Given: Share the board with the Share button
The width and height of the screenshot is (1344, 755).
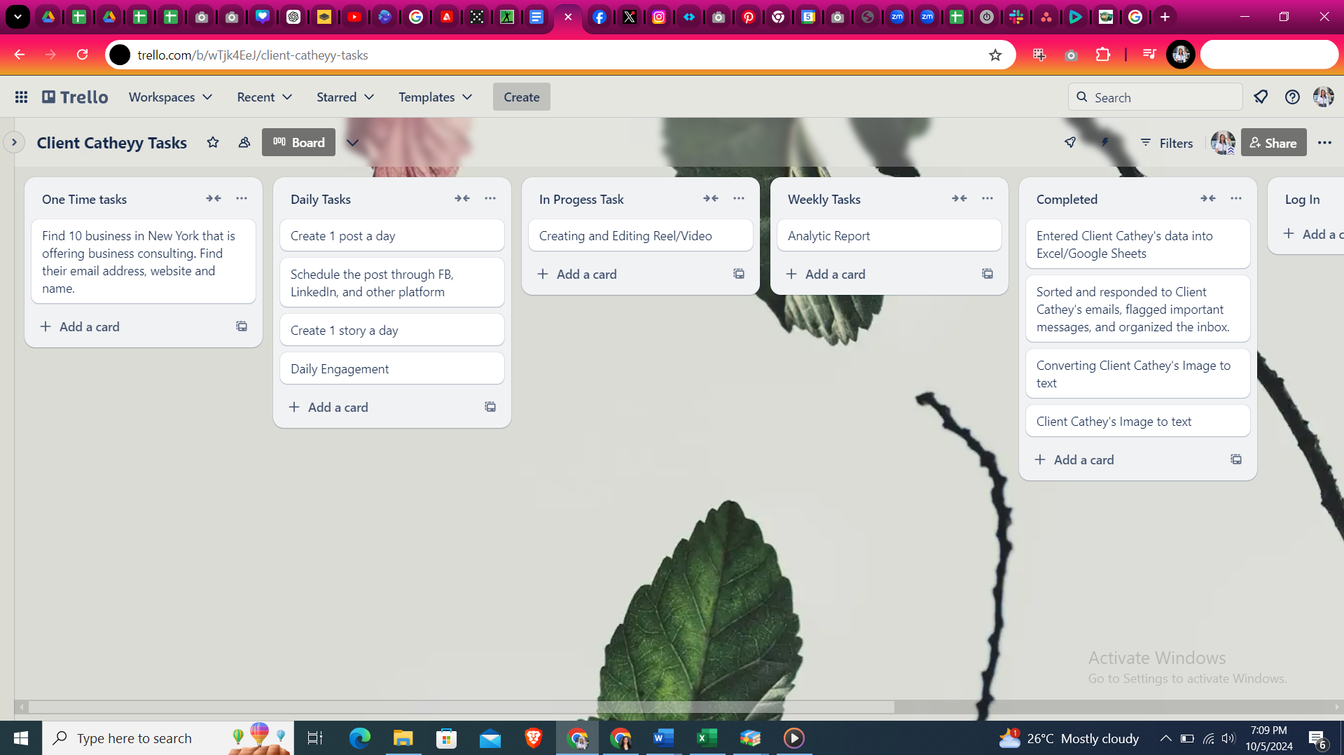Looking at the screenshot, I should tap(1273, 143).
